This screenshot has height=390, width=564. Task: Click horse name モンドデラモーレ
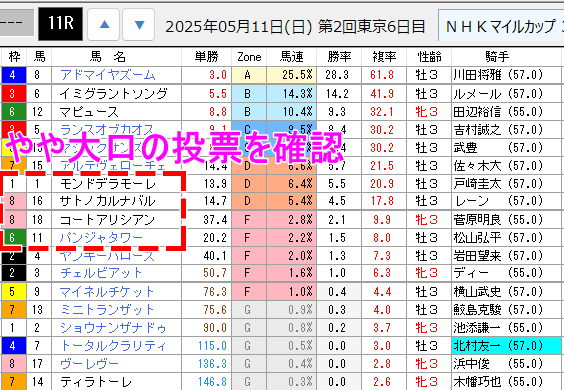(108, 184)
